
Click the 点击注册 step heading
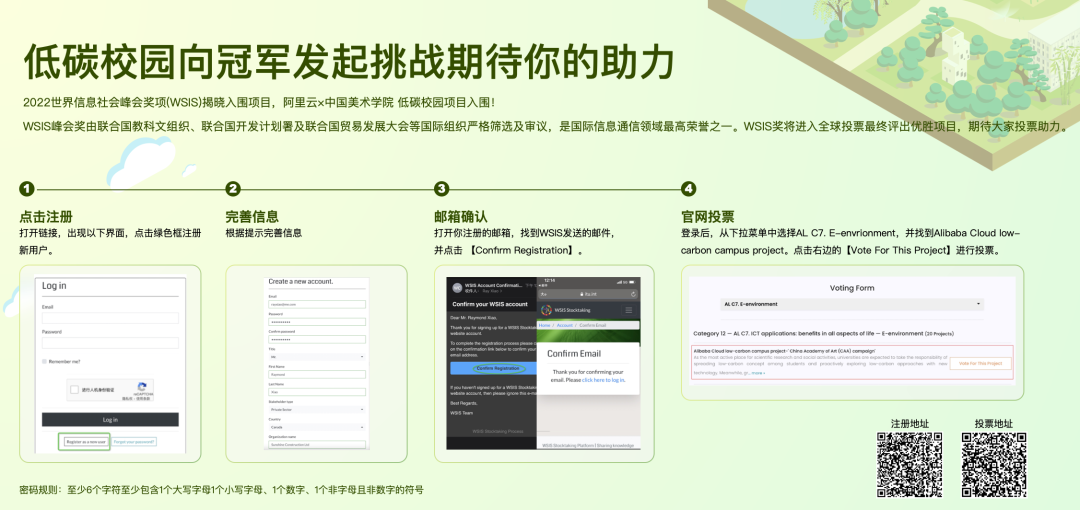tap(46, 216)
